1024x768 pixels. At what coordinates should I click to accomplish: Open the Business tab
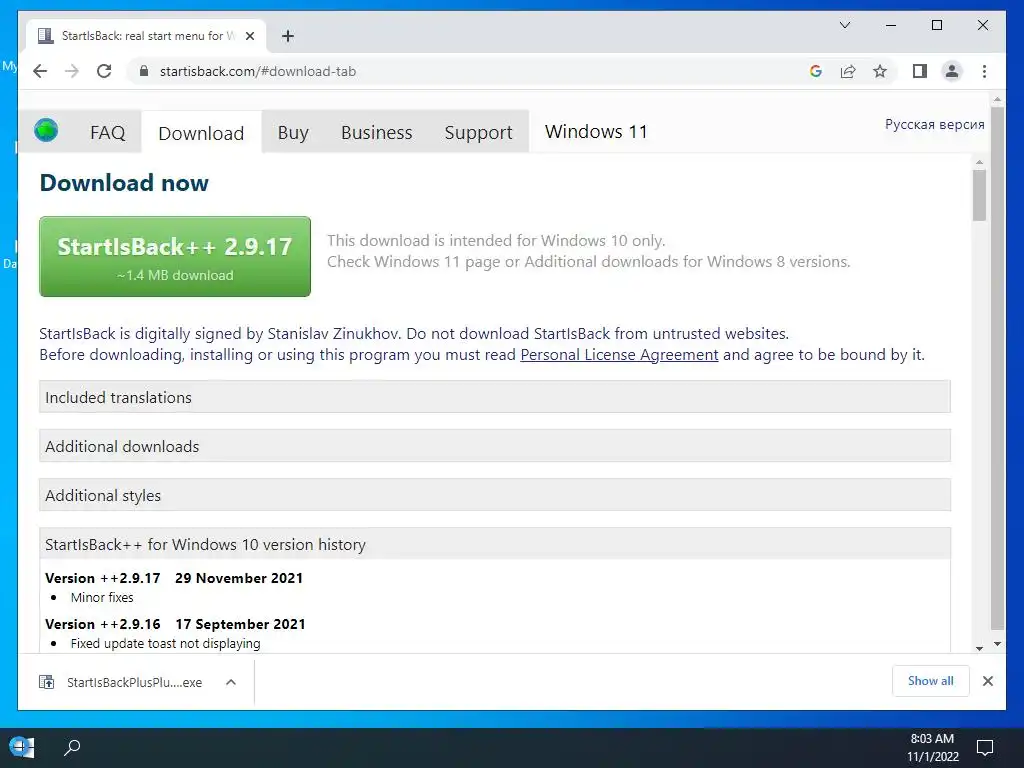[376, 133]
